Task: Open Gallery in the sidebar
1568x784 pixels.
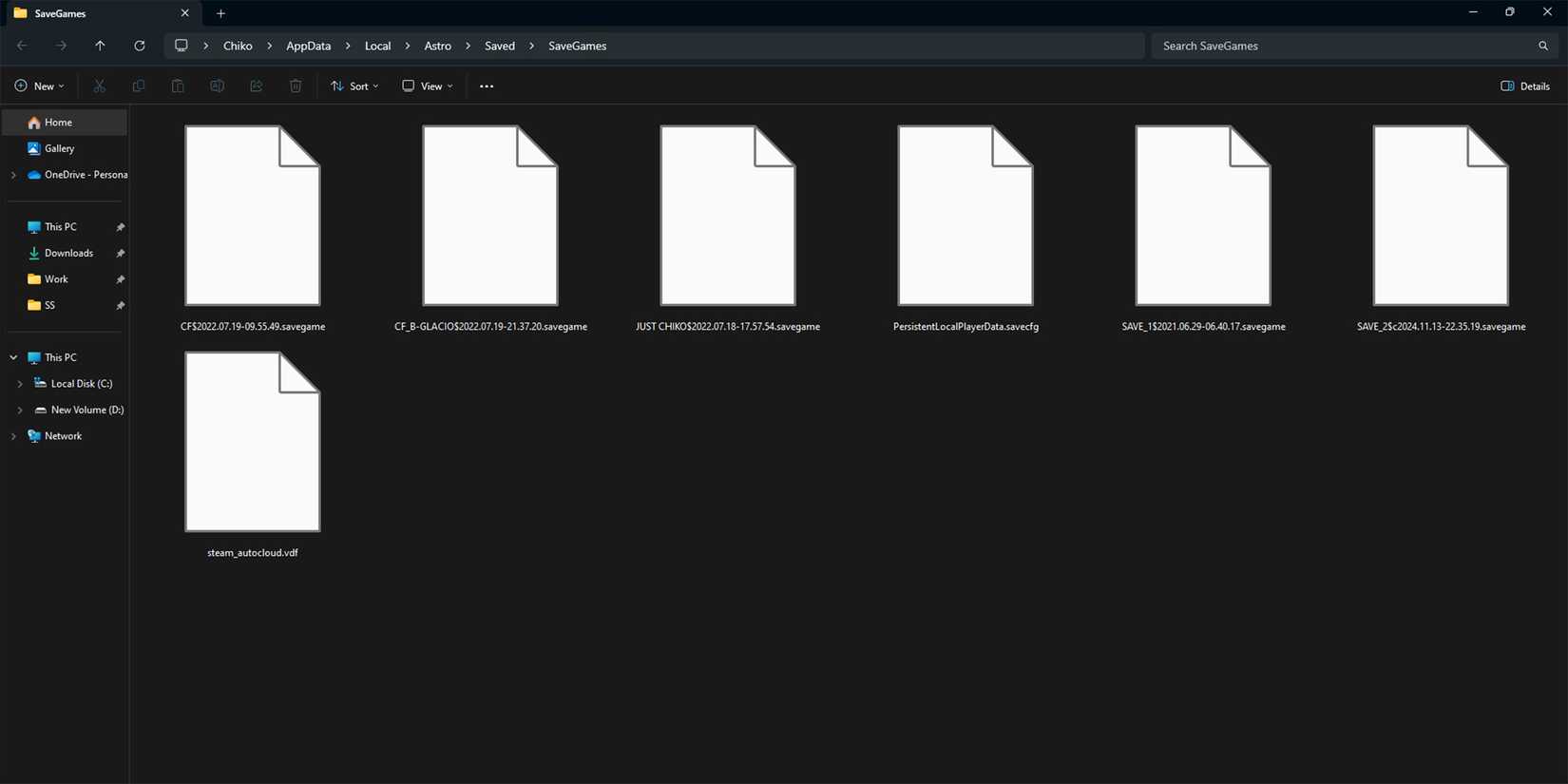Action: (x=65, y=148)
